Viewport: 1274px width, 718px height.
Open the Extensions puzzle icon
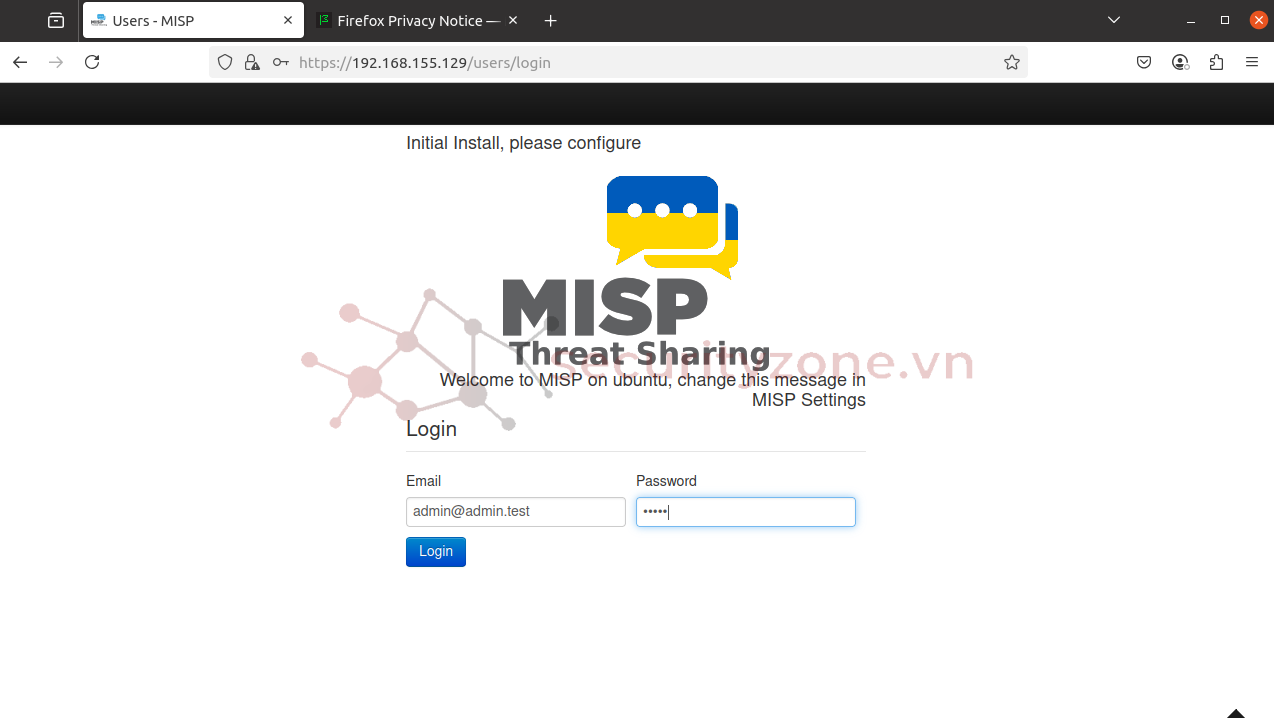1216,62
